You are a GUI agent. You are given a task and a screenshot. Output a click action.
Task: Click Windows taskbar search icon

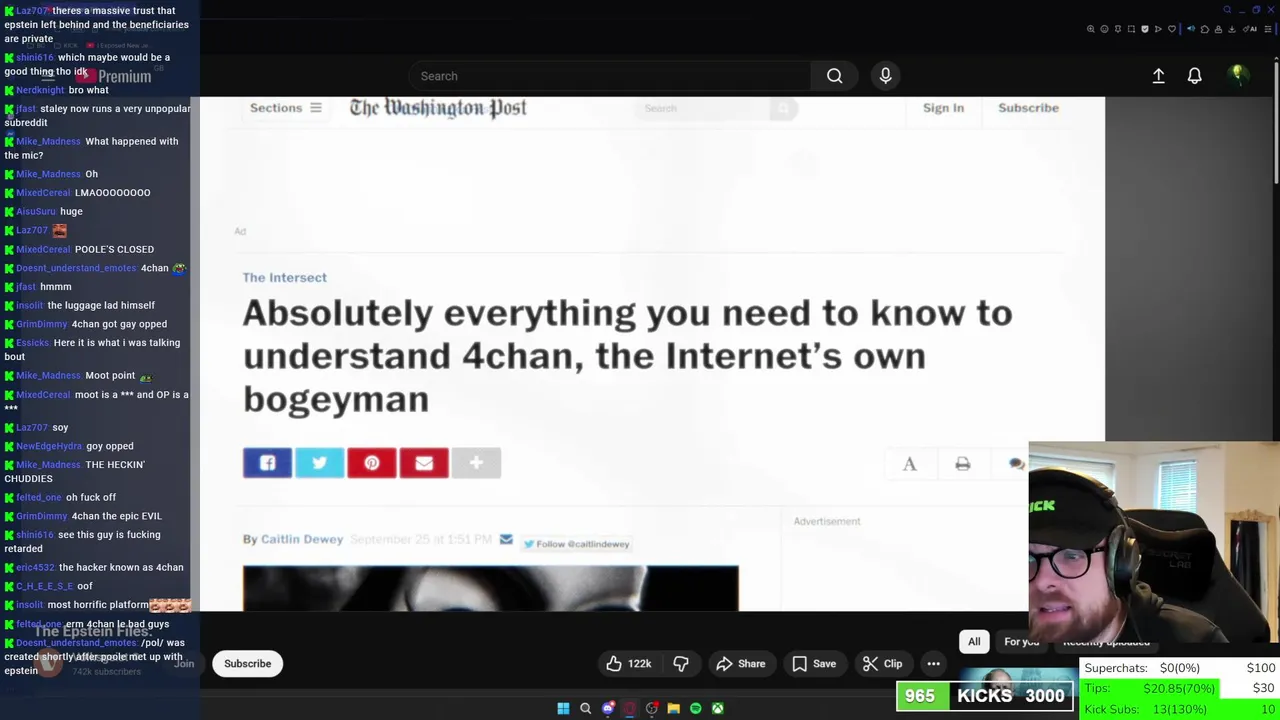click(x=585, y=708)
